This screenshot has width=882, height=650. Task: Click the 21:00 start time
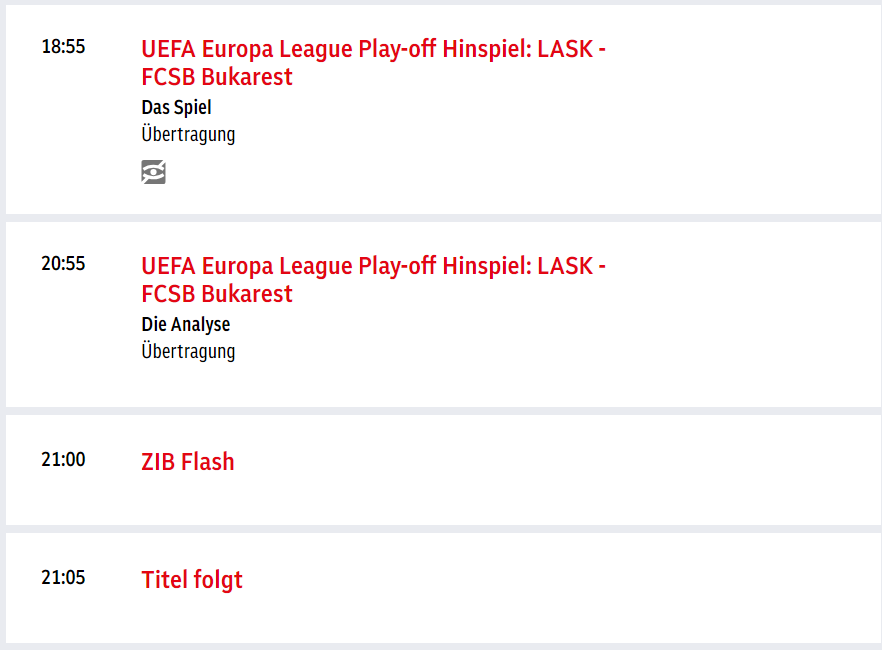tap(63, 459)
